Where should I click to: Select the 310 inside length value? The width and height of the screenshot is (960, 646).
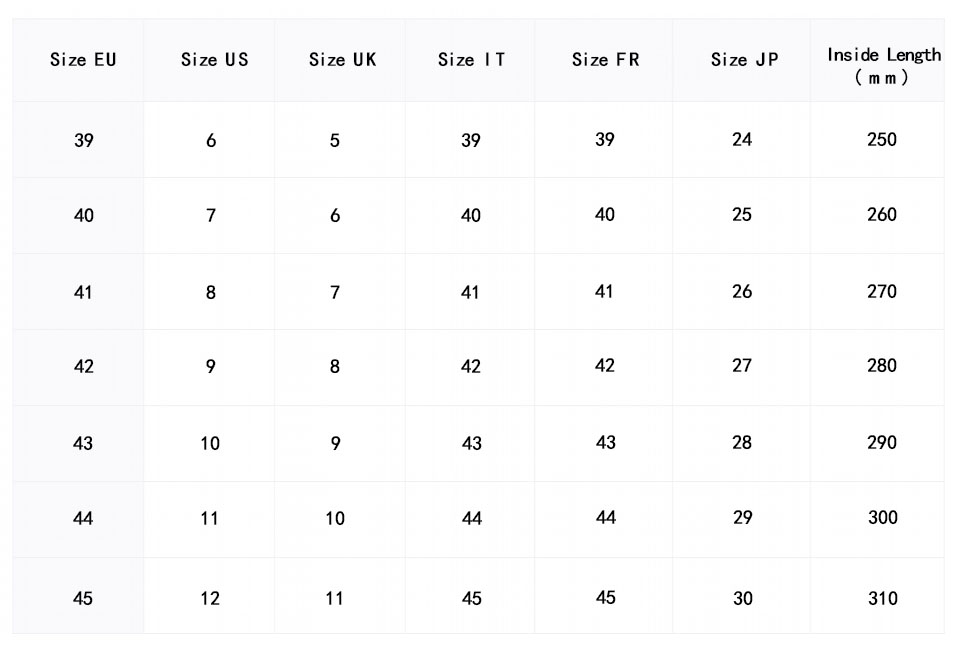coord(882,598)
